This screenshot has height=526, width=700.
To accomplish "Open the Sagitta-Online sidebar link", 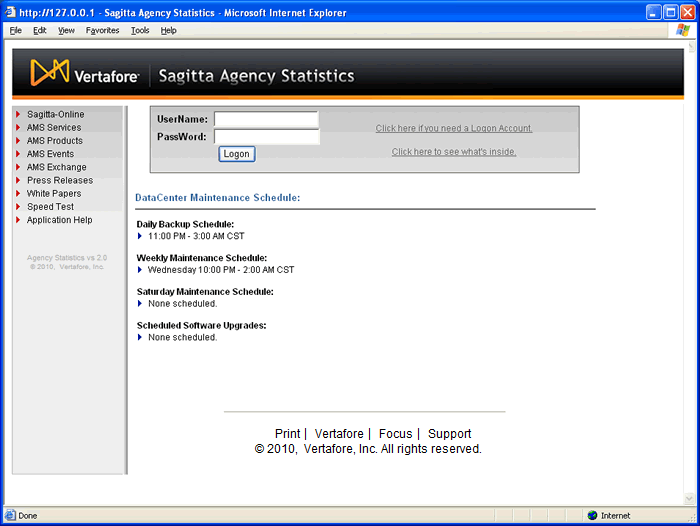I will pos(55,114).
